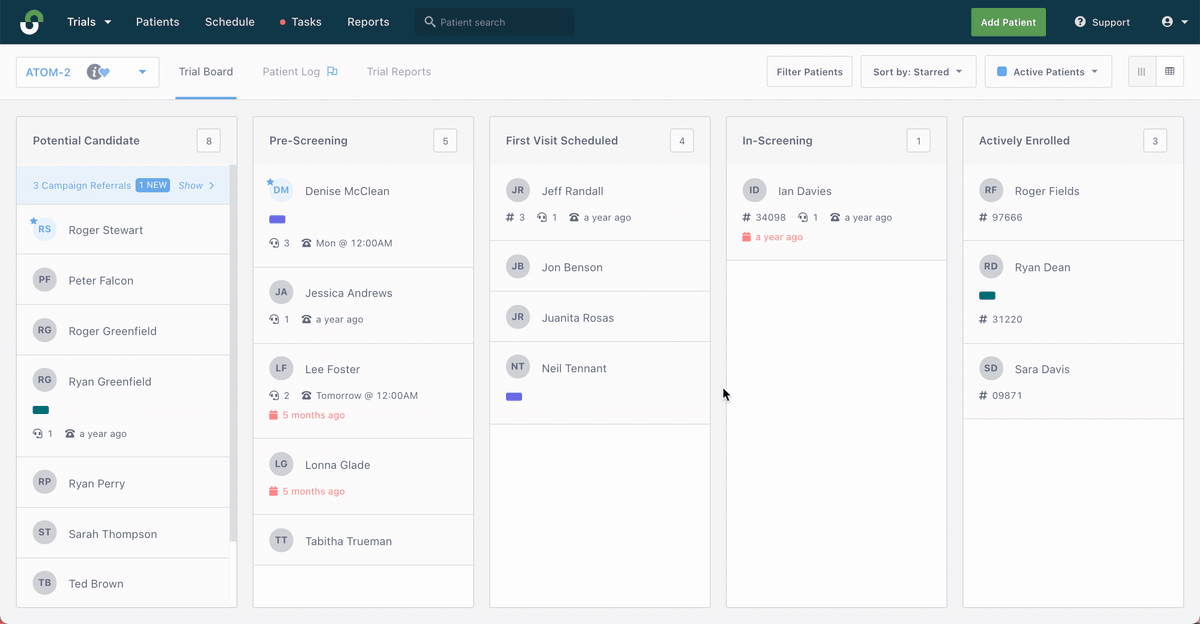Viewport: 1200px width, 624px height.
Task: Open the user account avatar menu
Action: [1173, 22]
